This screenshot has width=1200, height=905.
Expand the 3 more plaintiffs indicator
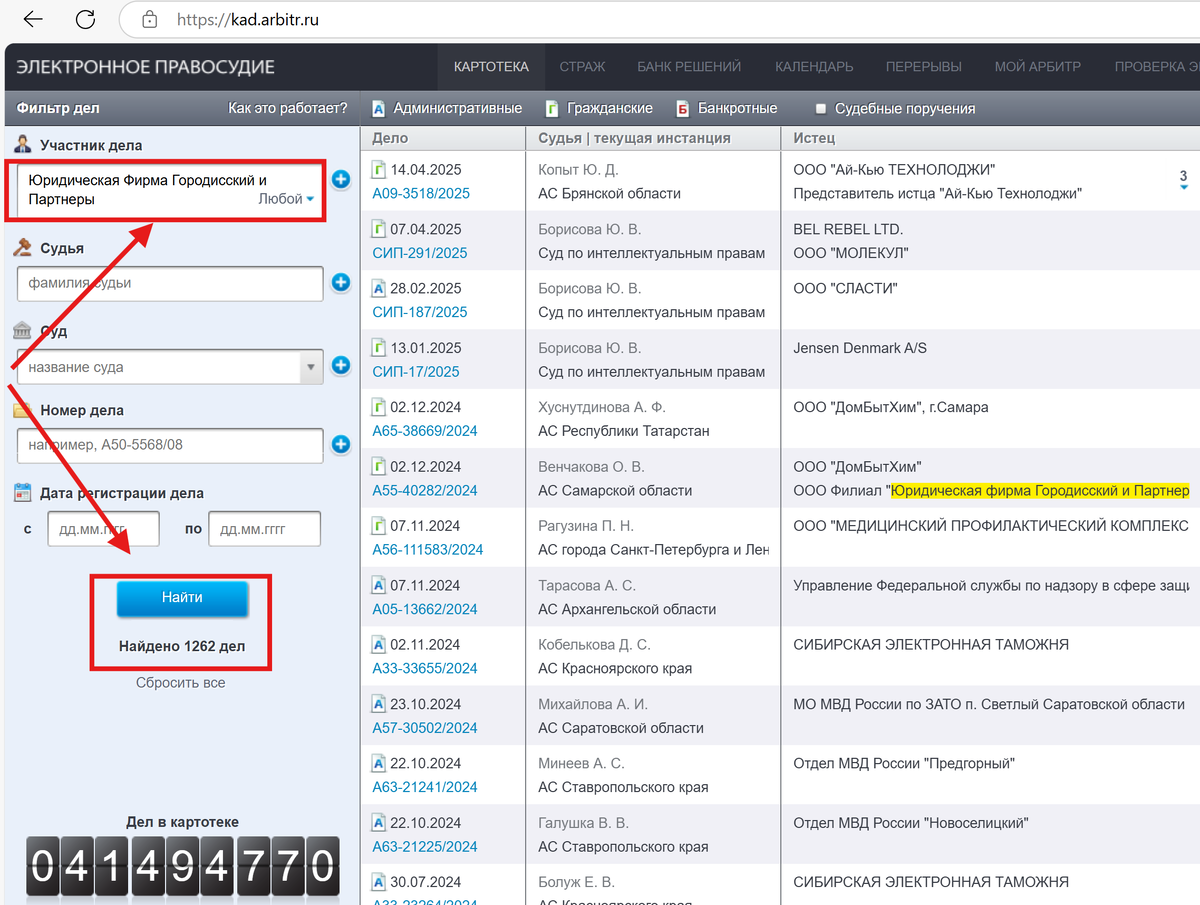click(x=1184, y=179)
